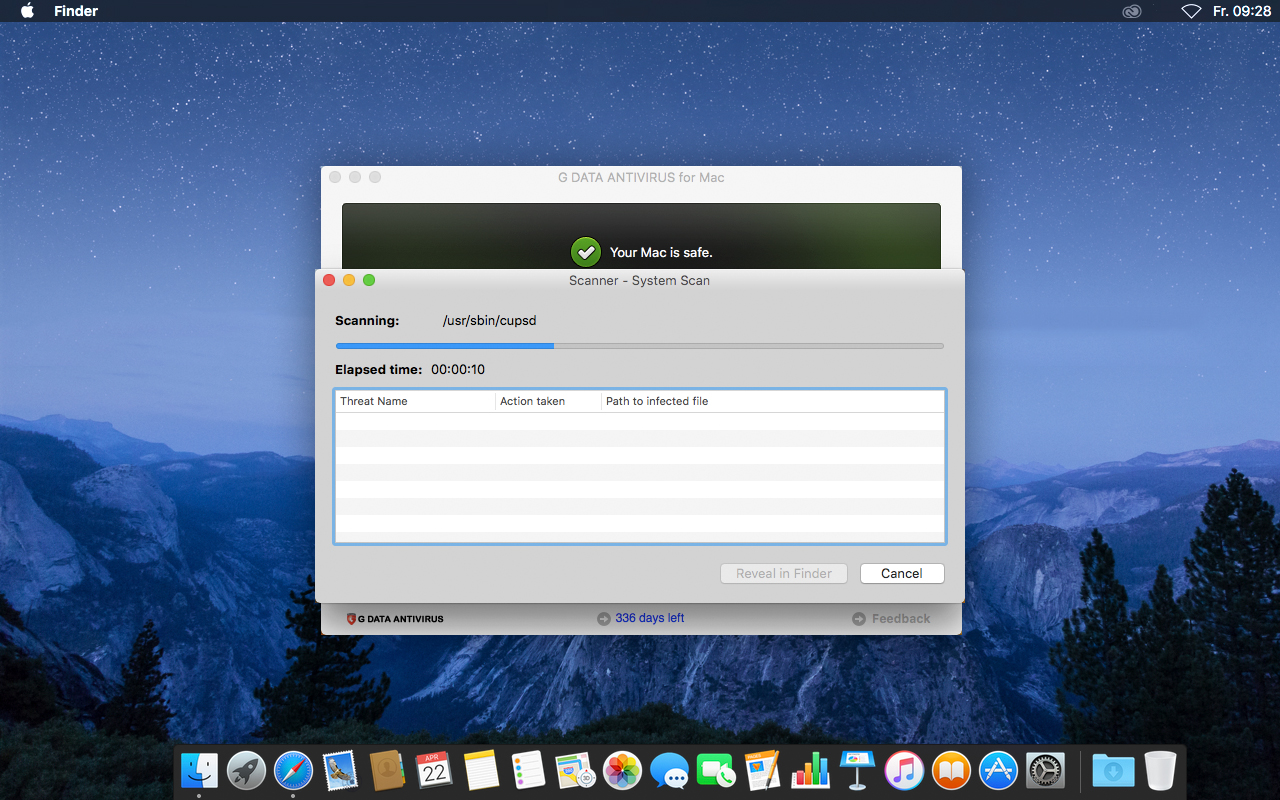Open the Mail app in the Dock
This screenshot has height=800, width=1280.
(340, 770)
